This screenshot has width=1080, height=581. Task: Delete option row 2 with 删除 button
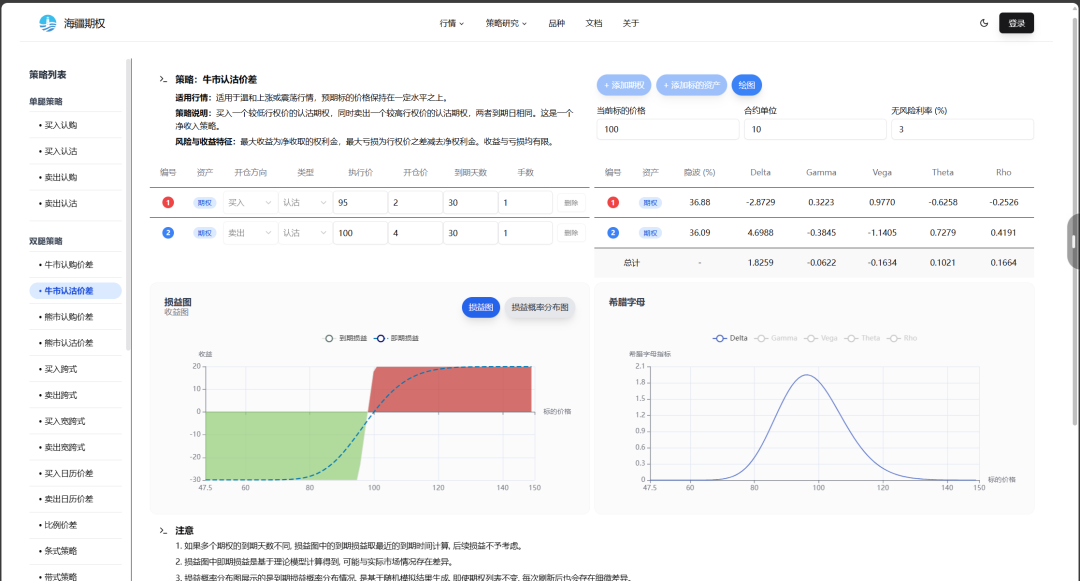point(571,233)
